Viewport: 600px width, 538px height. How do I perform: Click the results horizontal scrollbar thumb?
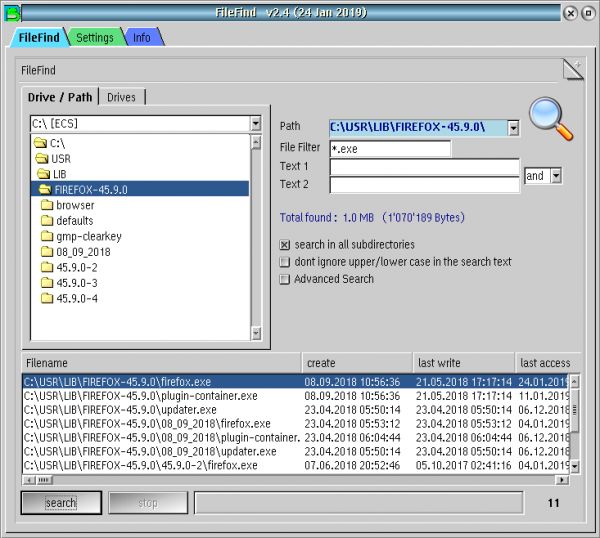[44, 480]
